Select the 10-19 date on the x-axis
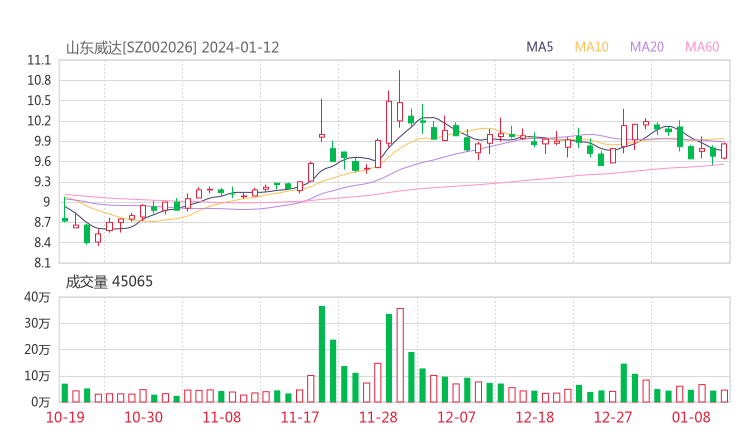 [x=65, y=418]
